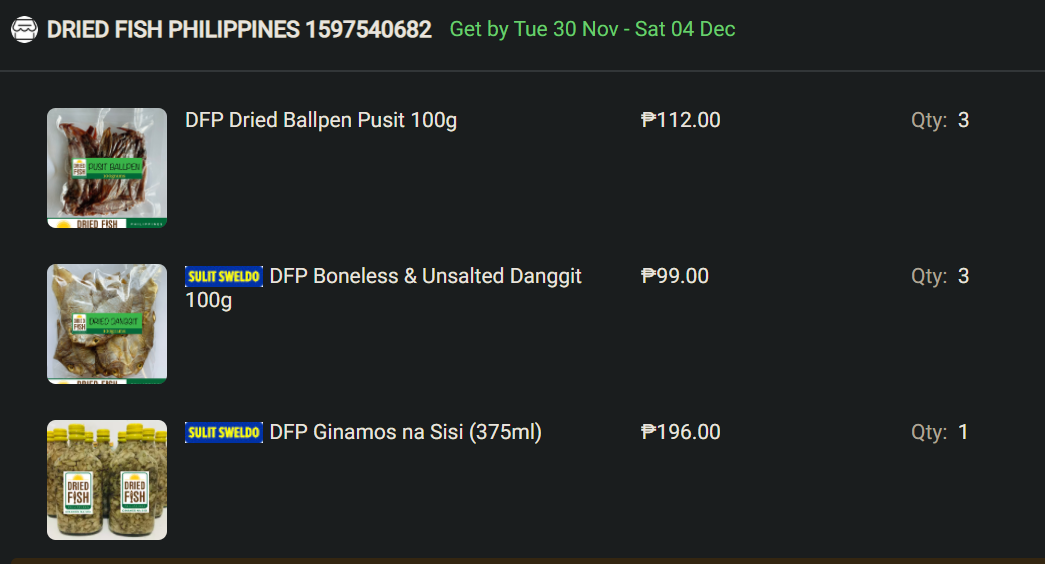Select the ₱112.00 price
Image resolution: width=1045 pixels, height=564 pixels.
(x=681, y=120)
